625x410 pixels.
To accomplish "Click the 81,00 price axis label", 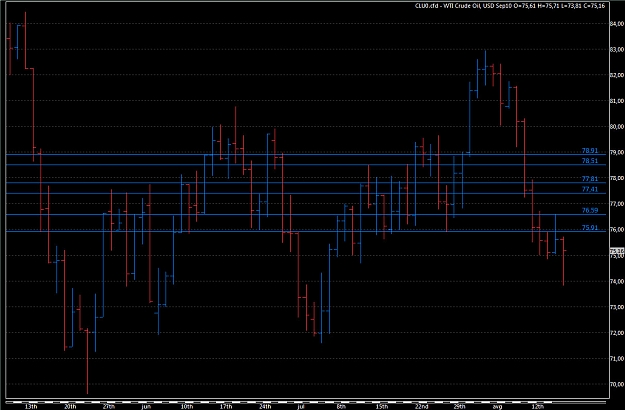I will click(x=617, y=101).
